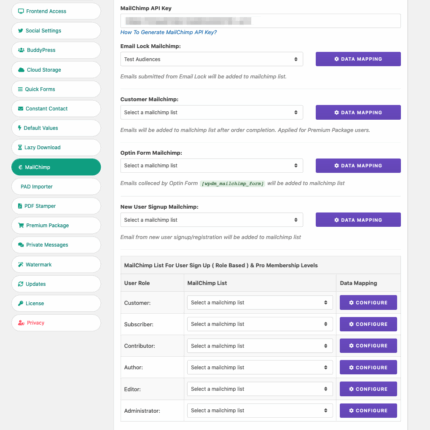This screenshot has height=430, width=430.
Task: Focus the MailChimp API Key input field
Action: click(260, 21)
